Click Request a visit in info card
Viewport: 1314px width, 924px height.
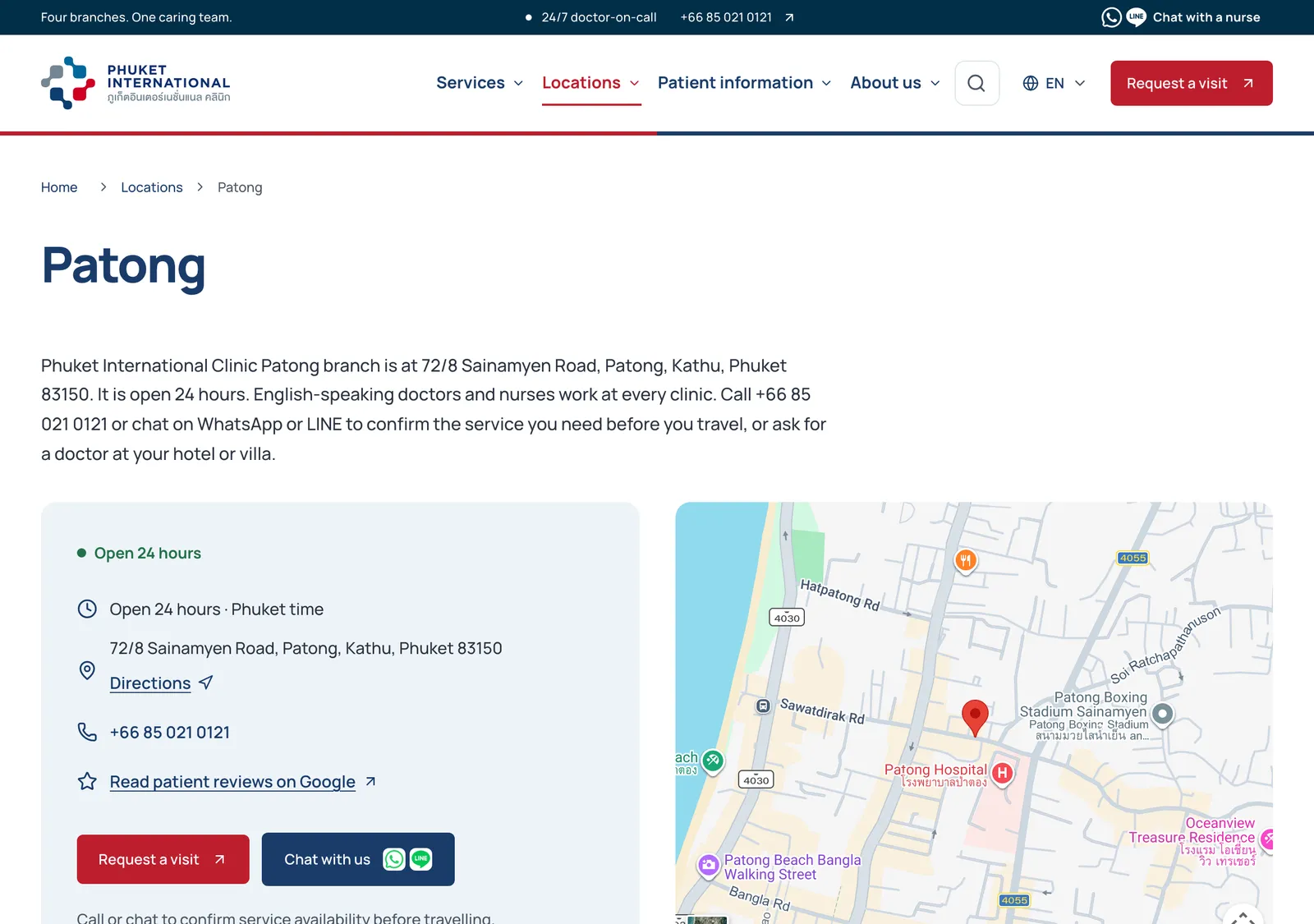163,859
